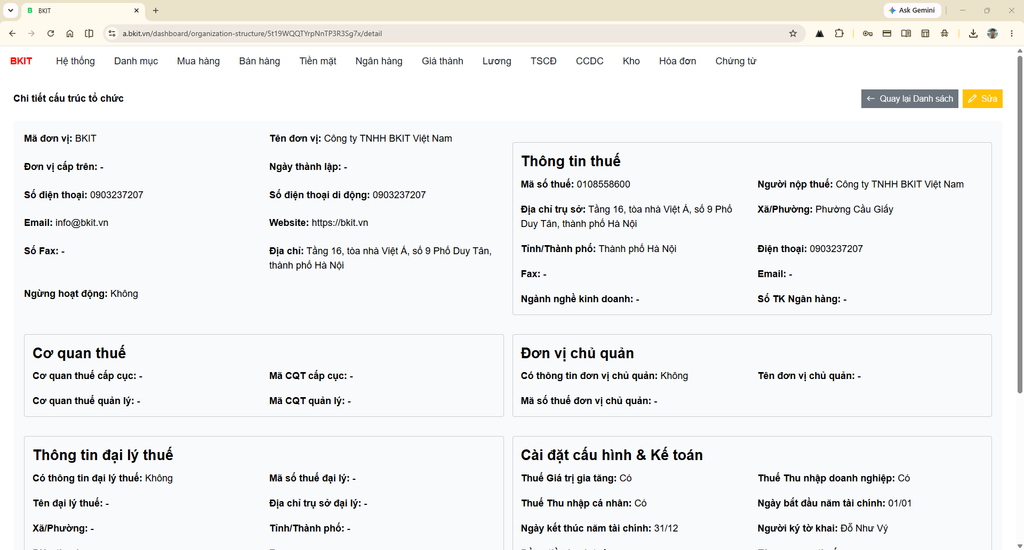Image resolution: width=1024 pixels, height=550 pixels.
Task: Click fiscal year end date 31/12
Action: 666,528
